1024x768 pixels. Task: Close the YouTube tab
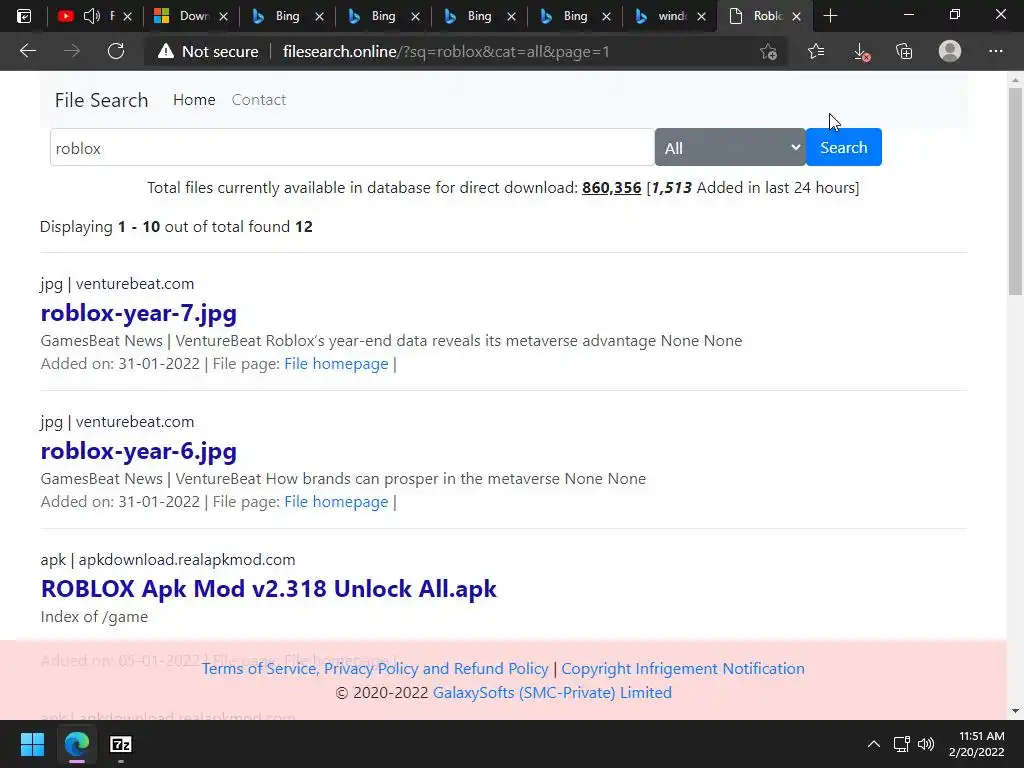point(128,16)
